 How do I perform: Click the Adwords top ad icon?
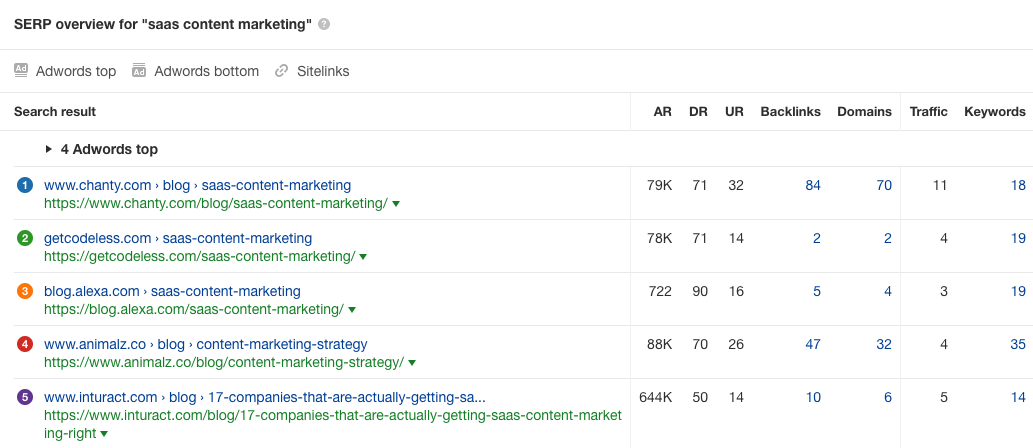point(21,70)
